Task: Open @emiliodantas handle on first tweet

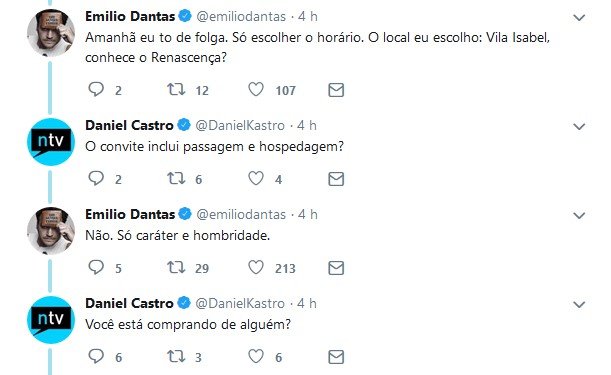Action: coord(241,17)
